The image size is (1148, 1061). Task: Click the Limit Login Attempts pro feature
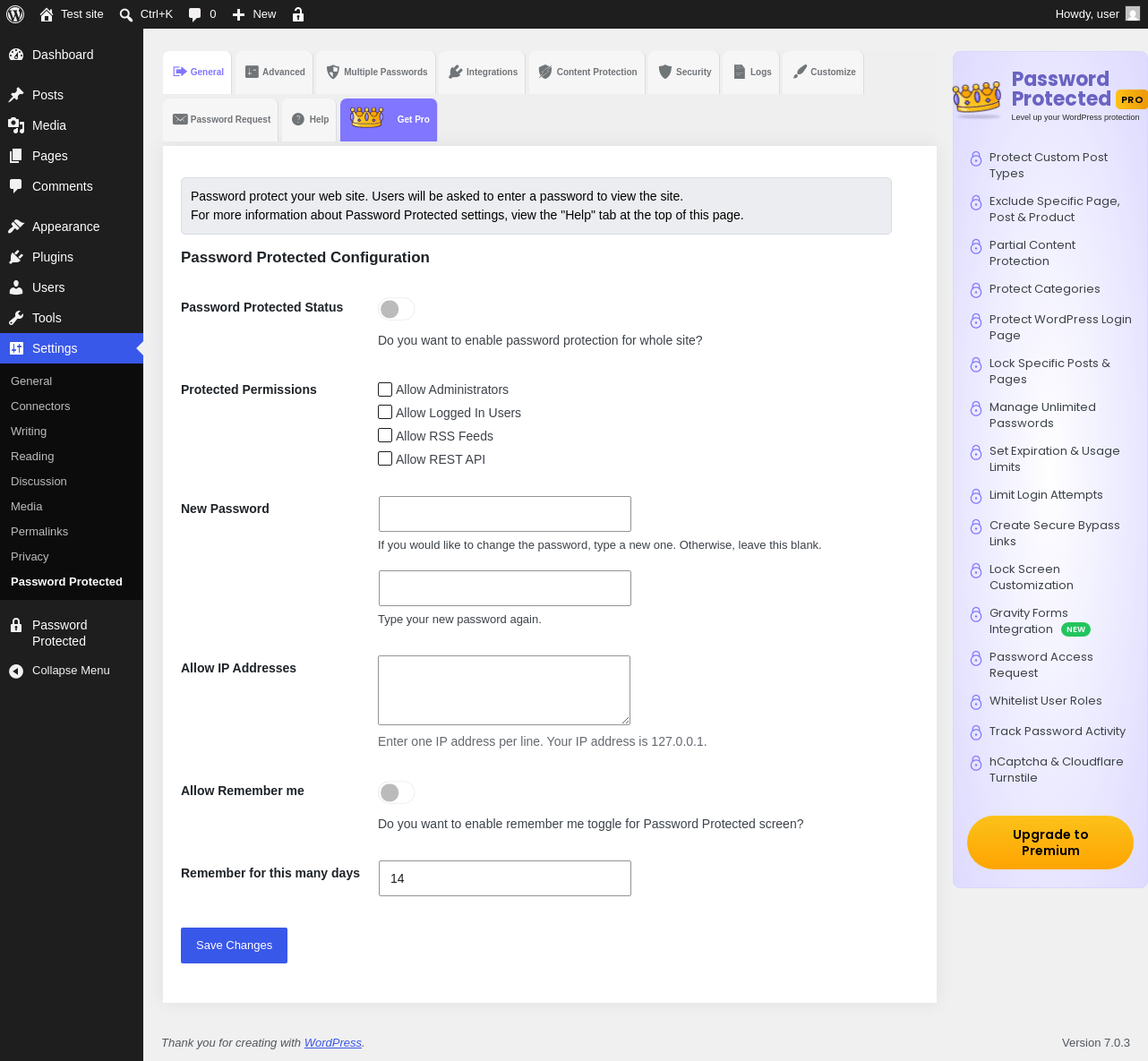pos(1046,495)
